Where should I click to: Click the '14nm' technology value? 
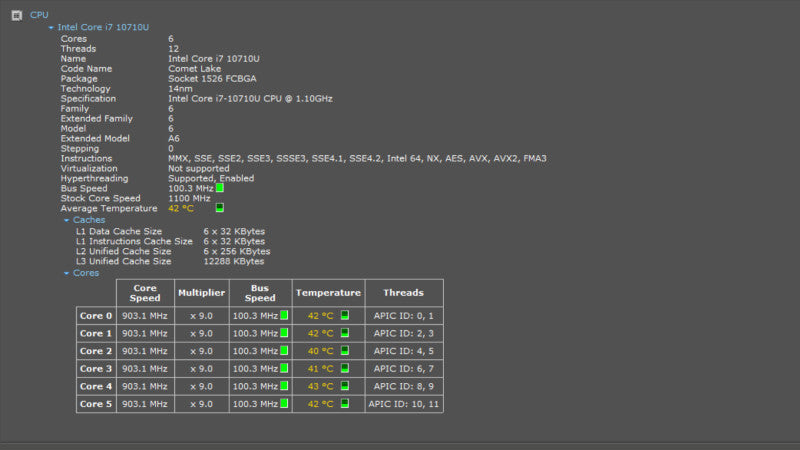pos(180,88)
